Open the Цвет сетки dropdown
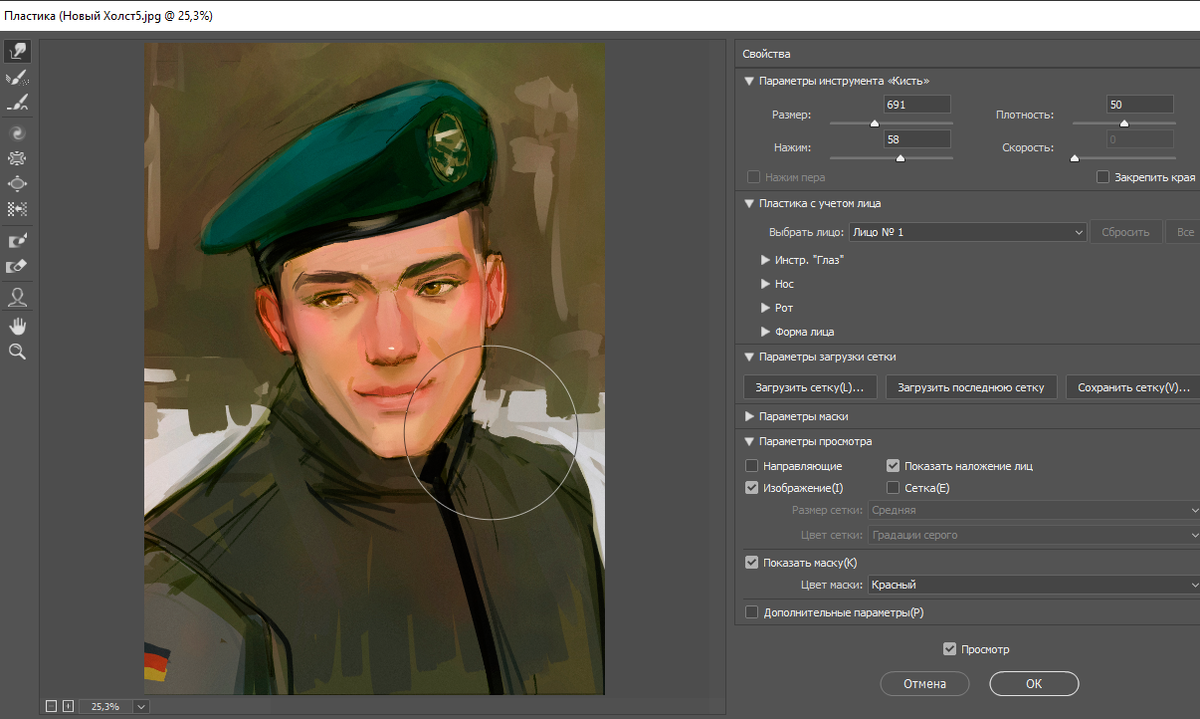 [x=1033, y=535]
